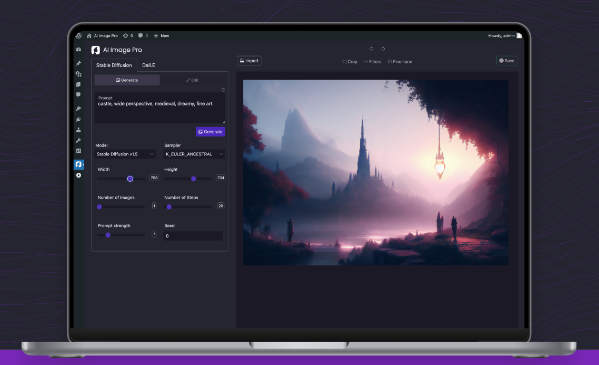Image resolution: width=599 pixels, height=365 pixels.
Task: Click the Height value box
Action: [x=220, y=178]
